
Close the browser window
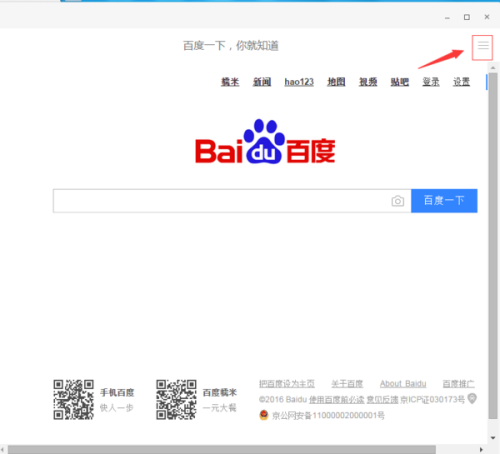[x=487, y=17]
